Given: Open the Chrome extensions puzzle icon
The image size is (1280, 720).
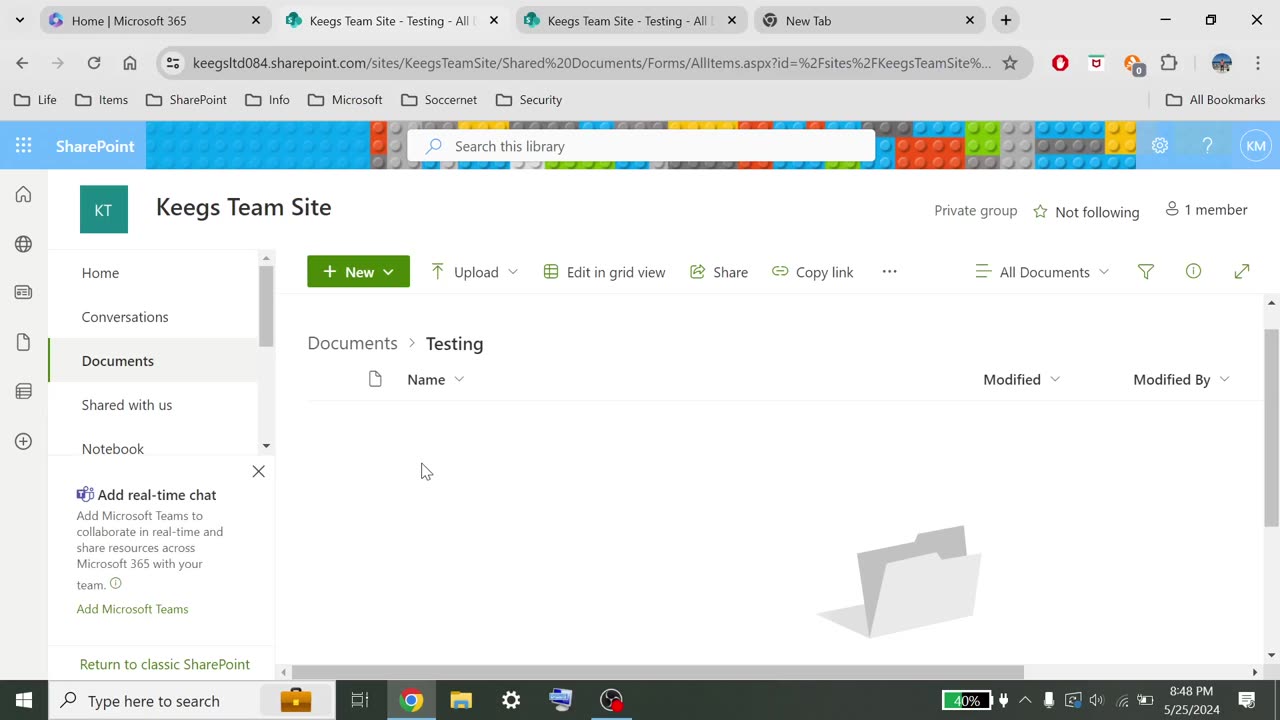Looking at the screenshot, I should tap(1169, 63).
